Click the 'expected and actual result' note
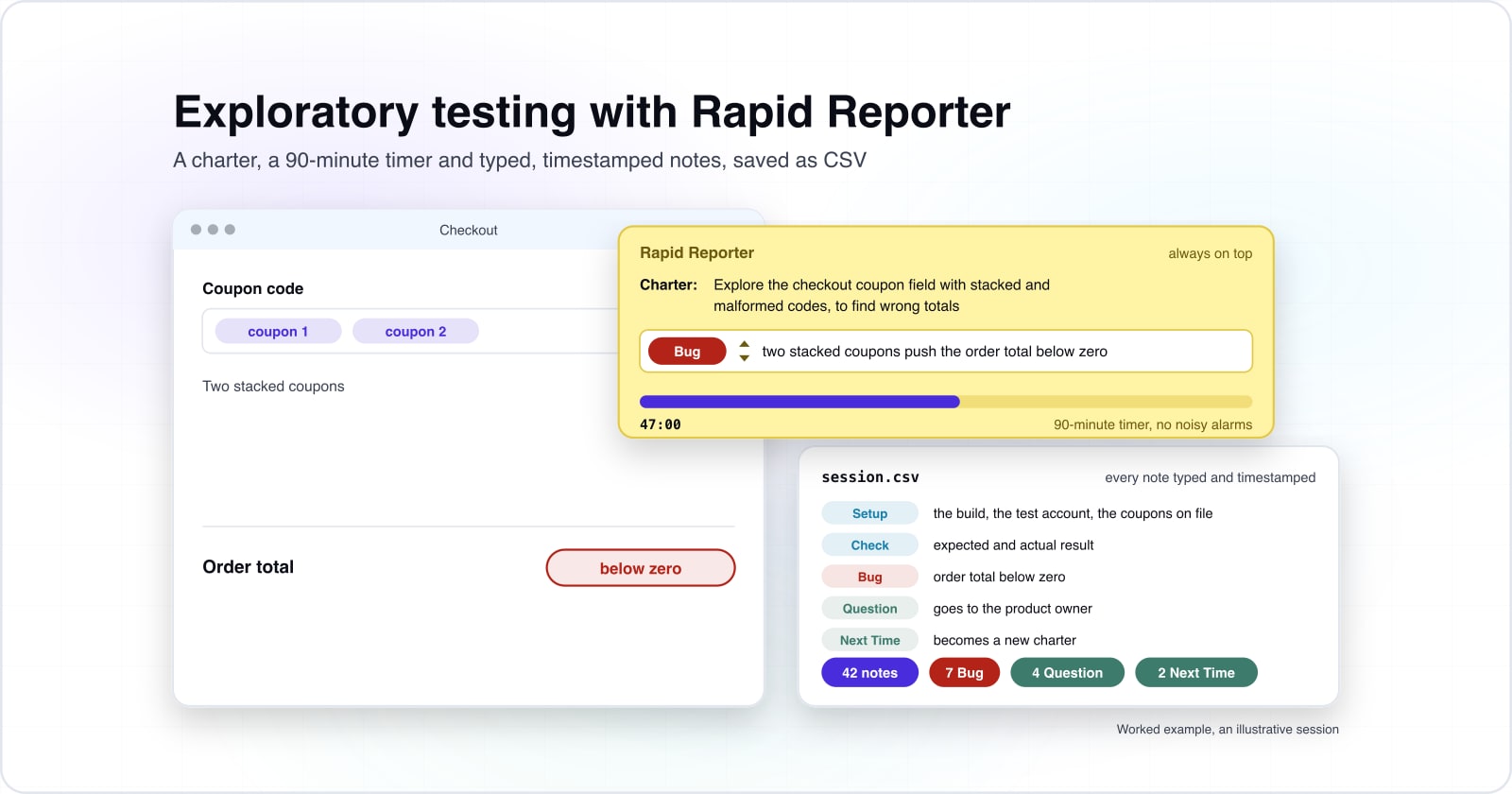 click(1013, 545)
